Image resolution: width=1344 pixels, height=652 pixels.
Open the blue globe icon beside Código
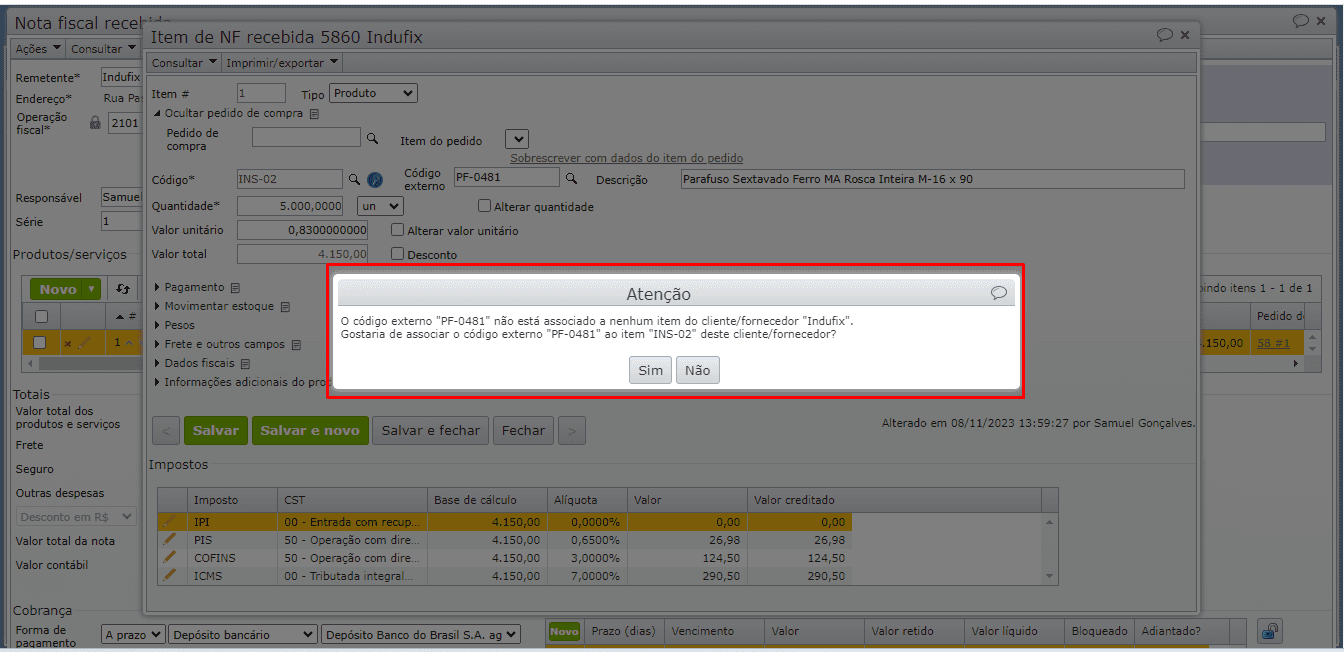tap(375, 180)
